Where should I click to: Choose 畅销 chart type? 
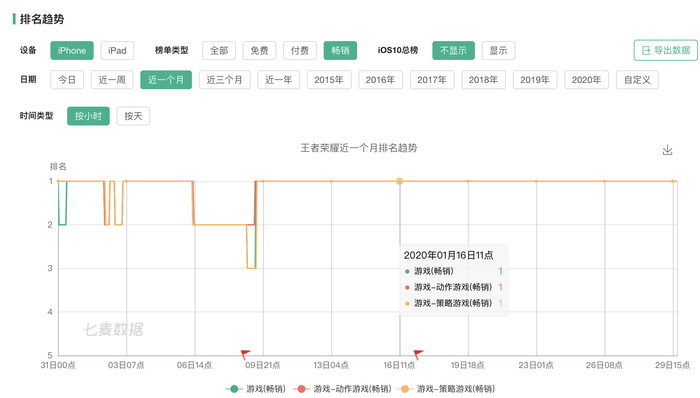tap(340, 50)
